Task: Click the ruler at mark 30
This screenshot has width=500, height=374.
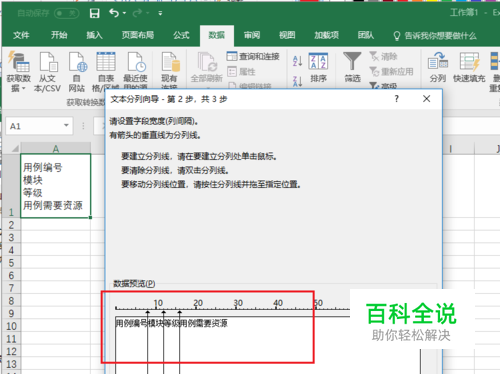Action: (x=238, y=303)
